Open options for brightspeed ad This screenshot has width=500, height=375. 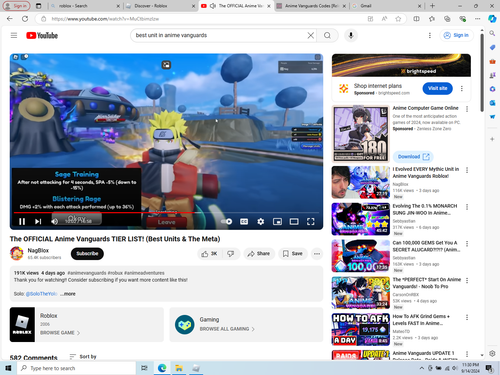(x=462, y=88)
